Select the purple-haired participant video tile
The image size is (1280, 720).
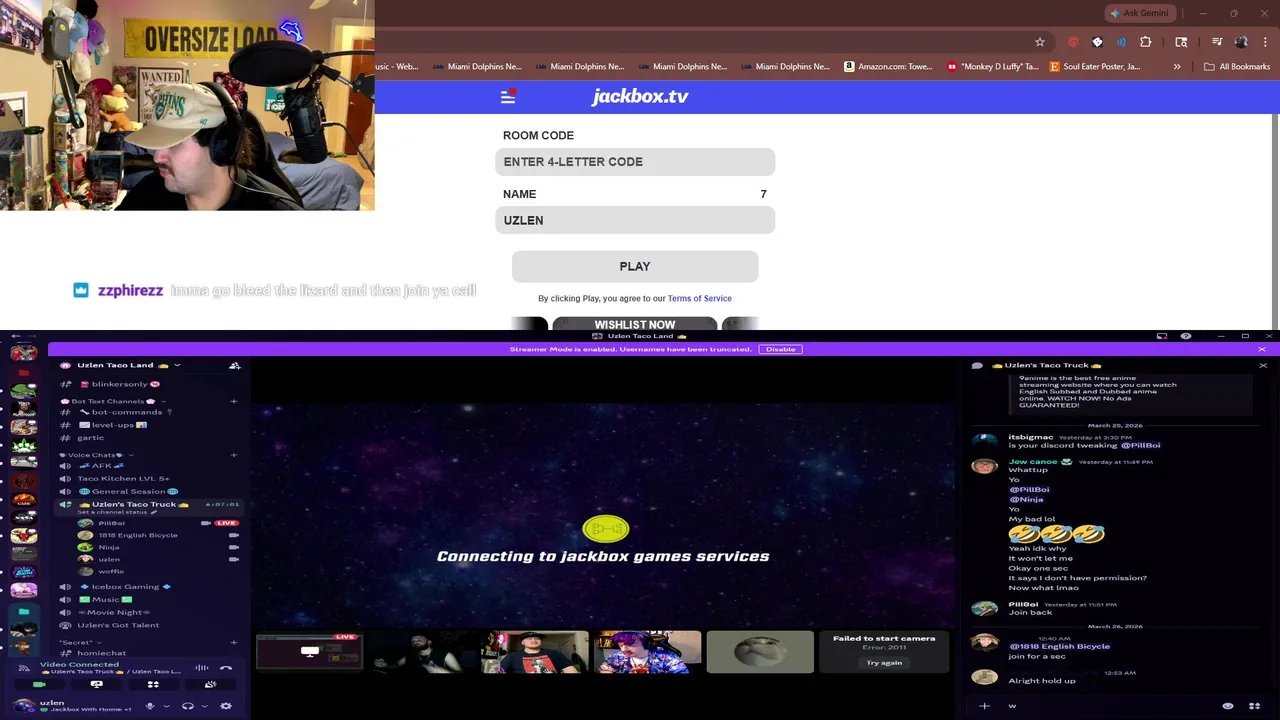click(647, 652)
